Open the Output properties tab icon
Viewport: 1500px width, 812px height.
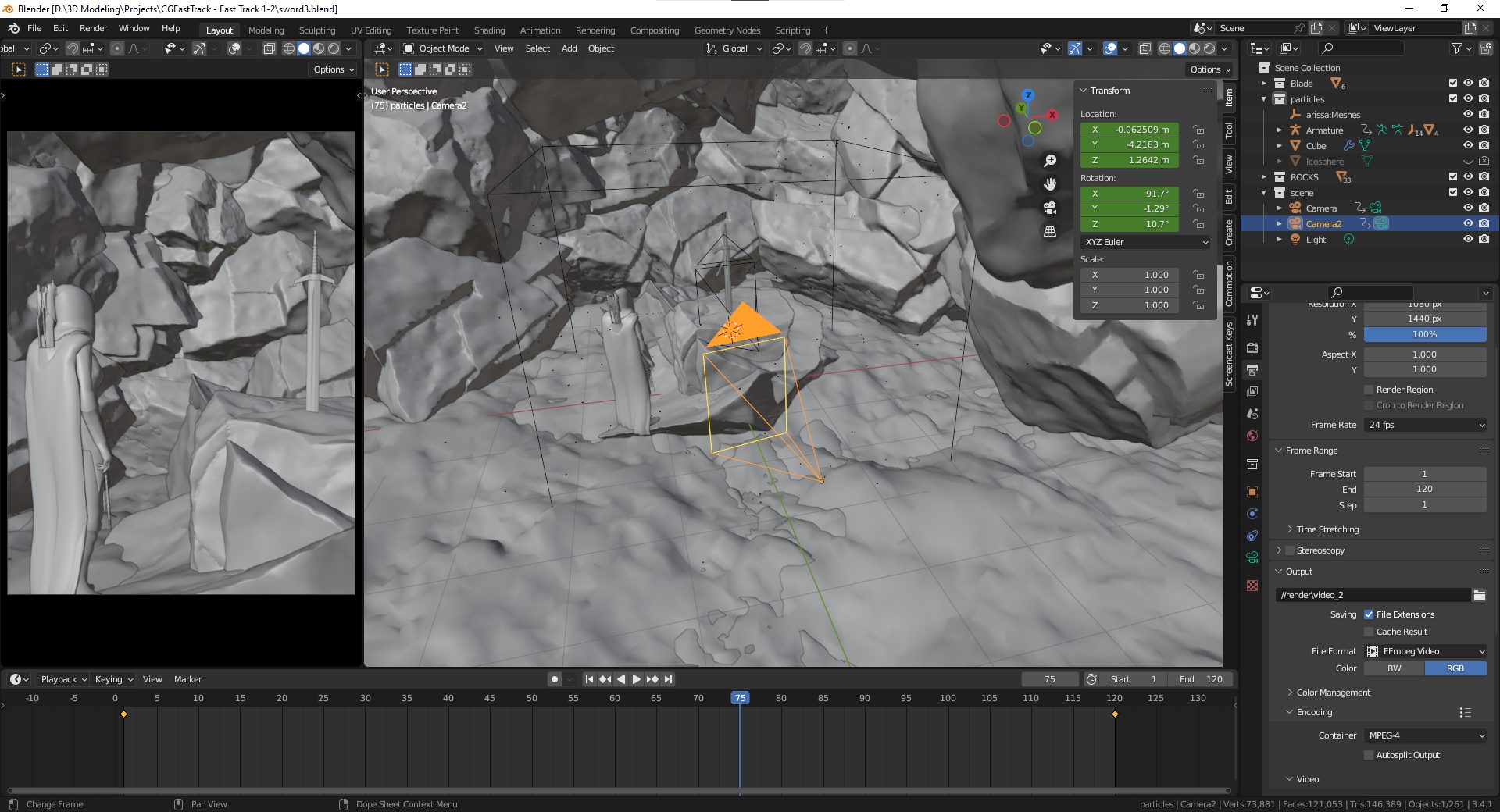coord(1252,369)
